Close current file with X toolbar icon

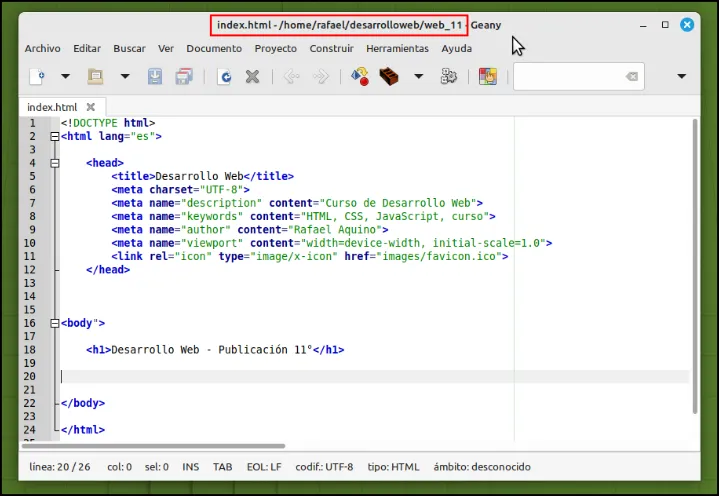point(252,76)
